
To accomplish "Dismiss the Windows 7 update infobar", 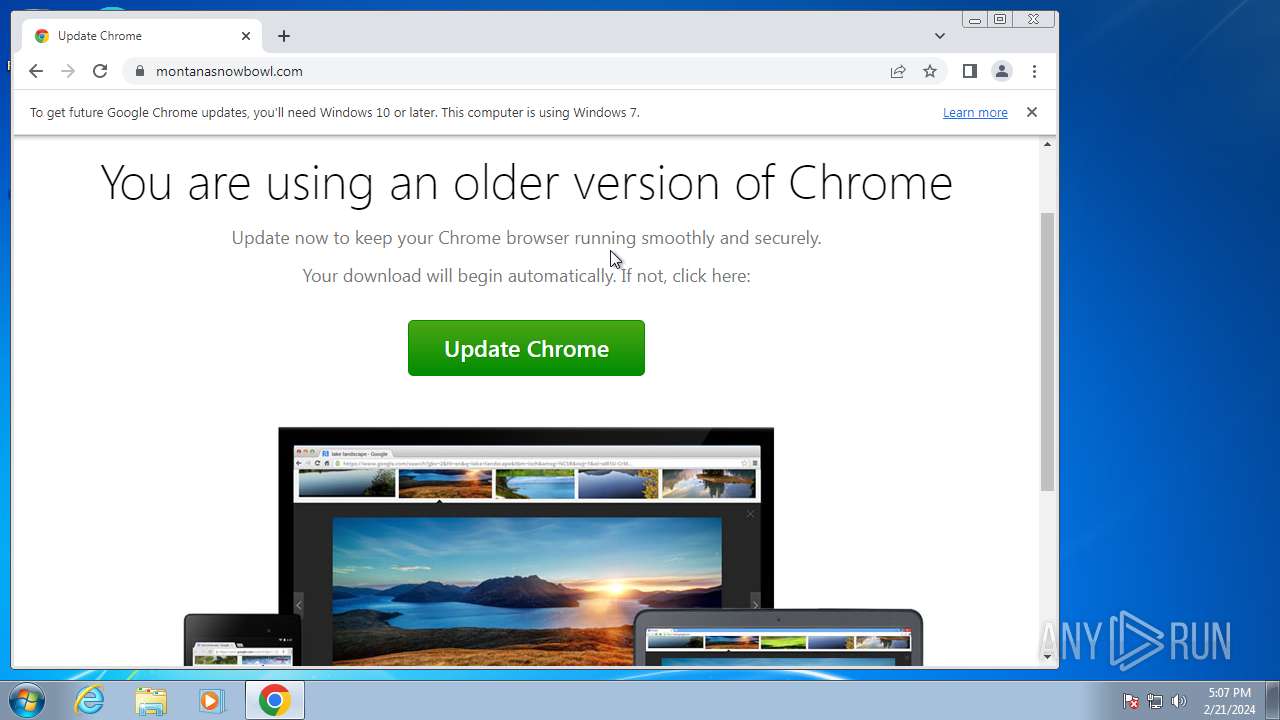I will click(x=1032, y=112).
